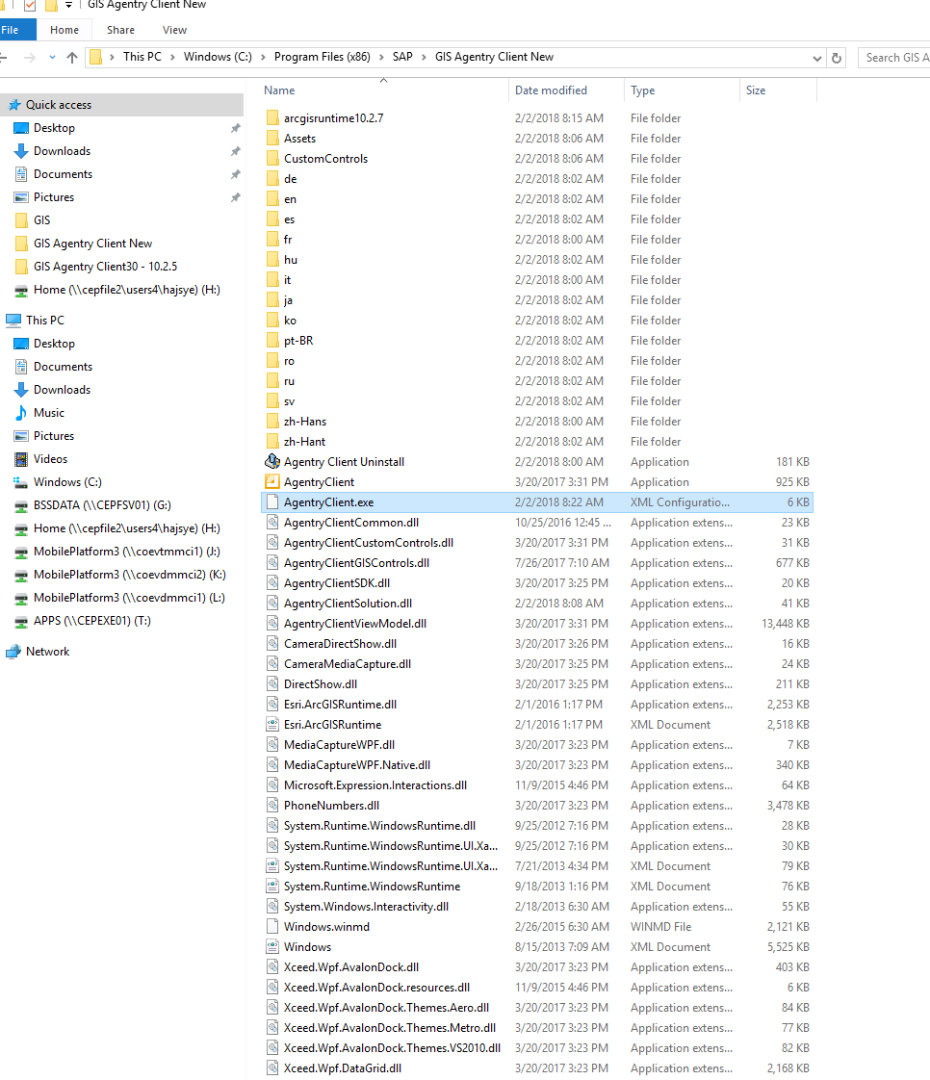Image resolution: width=930 pixels, height=1080 pixels.
Task: Sort by Date modified column header
Action: pyautogui.click(x=550, y=90)
